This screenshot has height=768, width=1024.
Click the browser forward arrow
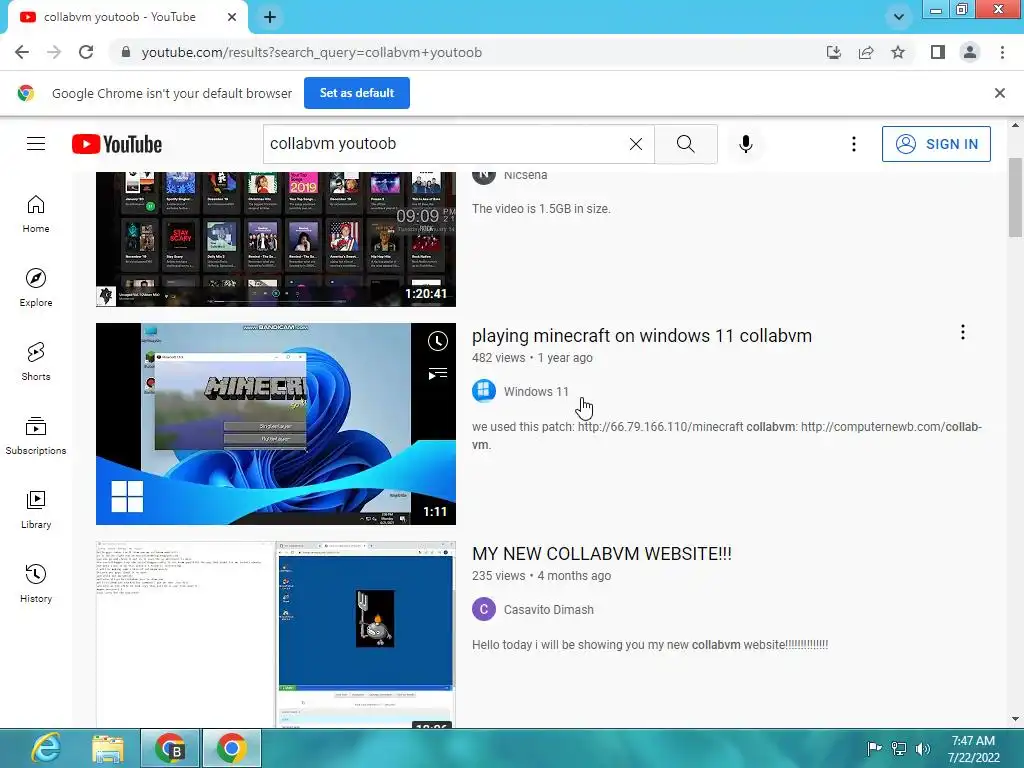click(54, 52)
